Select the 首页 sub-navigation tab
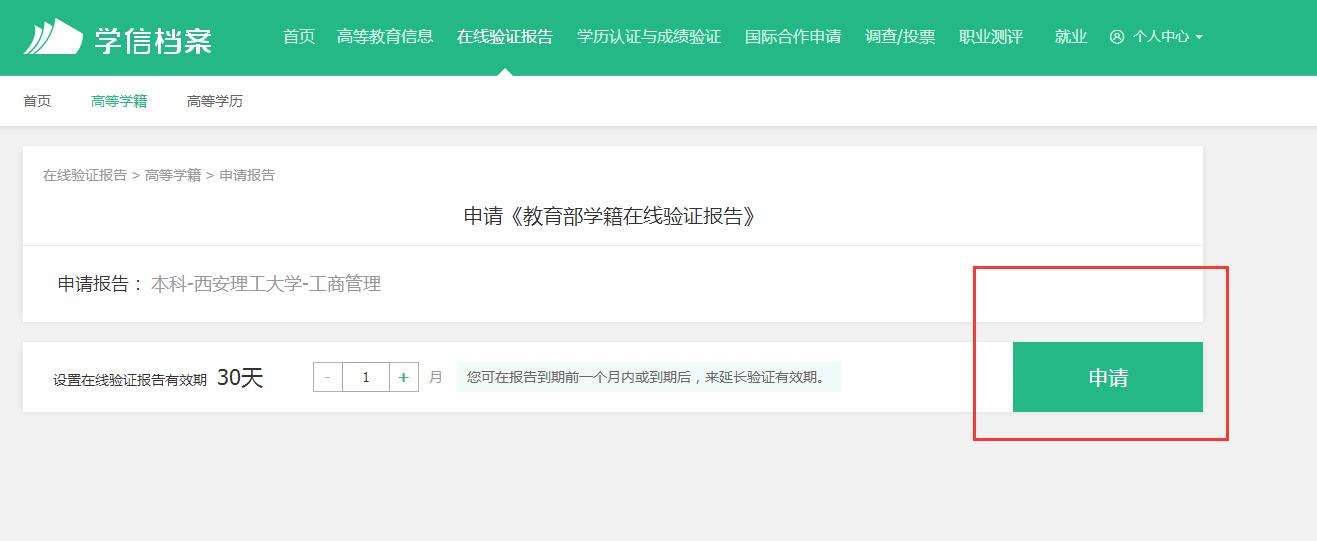Viewport: 1317px width, 541px height. (x=37, y=101)
